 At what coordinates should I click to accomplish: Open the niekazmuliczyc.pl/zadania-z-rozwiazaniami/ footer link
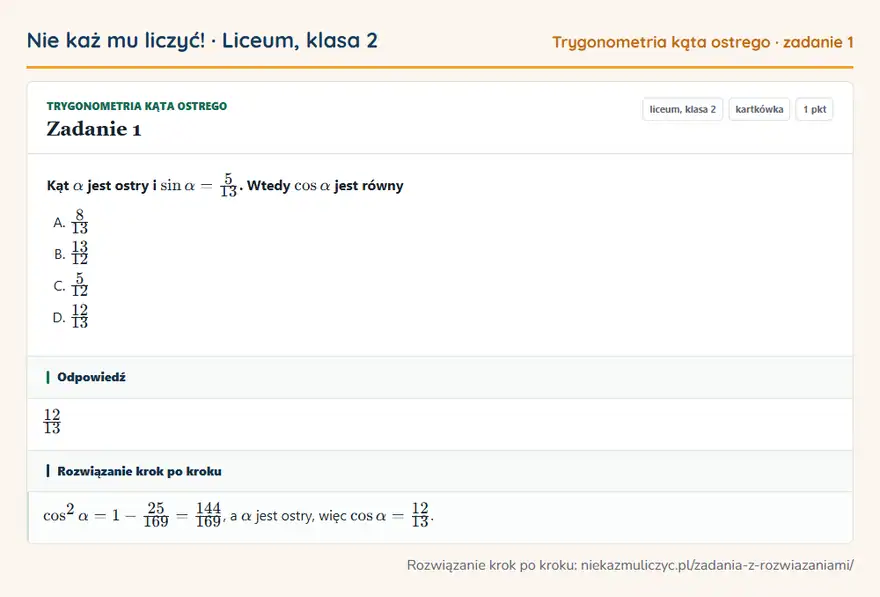click(717, 565)
